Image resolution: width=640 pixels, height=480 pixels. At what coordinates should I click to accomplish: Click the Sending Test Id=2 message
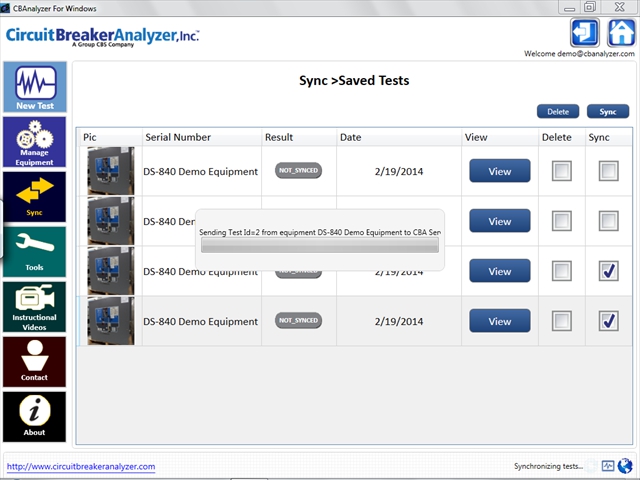point(320,232)
